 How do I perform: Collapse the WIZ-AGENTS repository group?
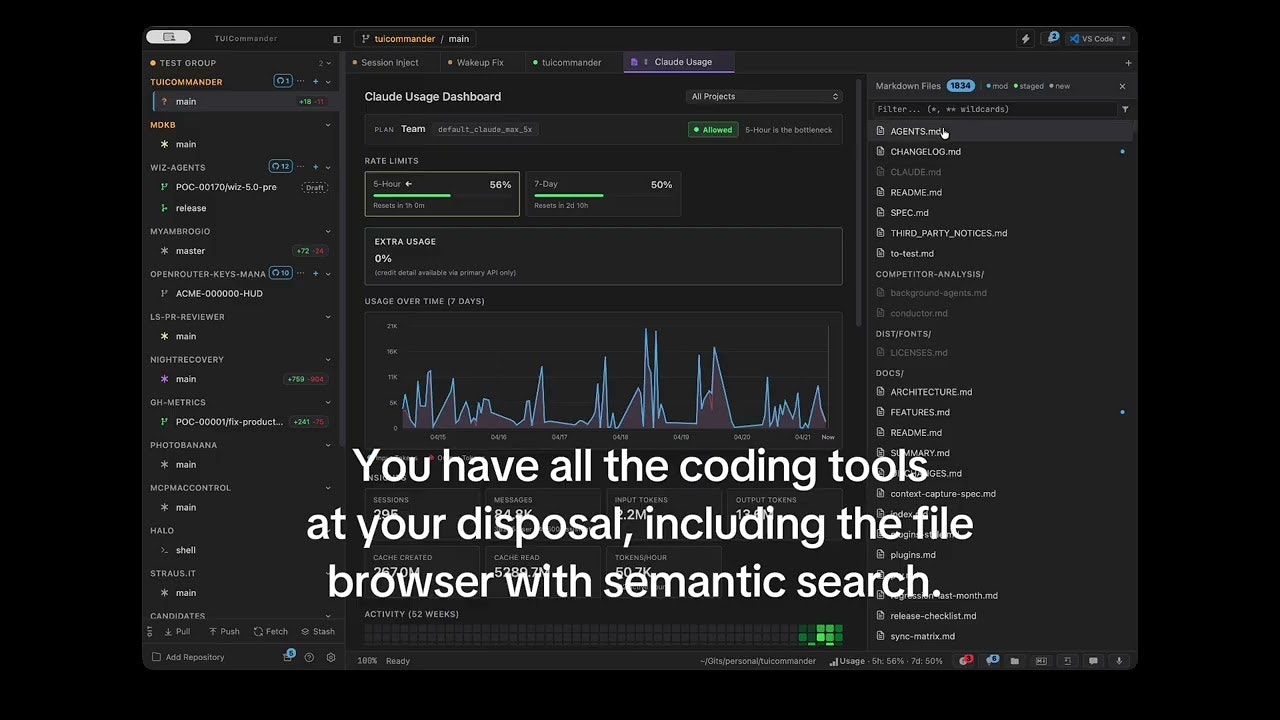coord(328,167)
